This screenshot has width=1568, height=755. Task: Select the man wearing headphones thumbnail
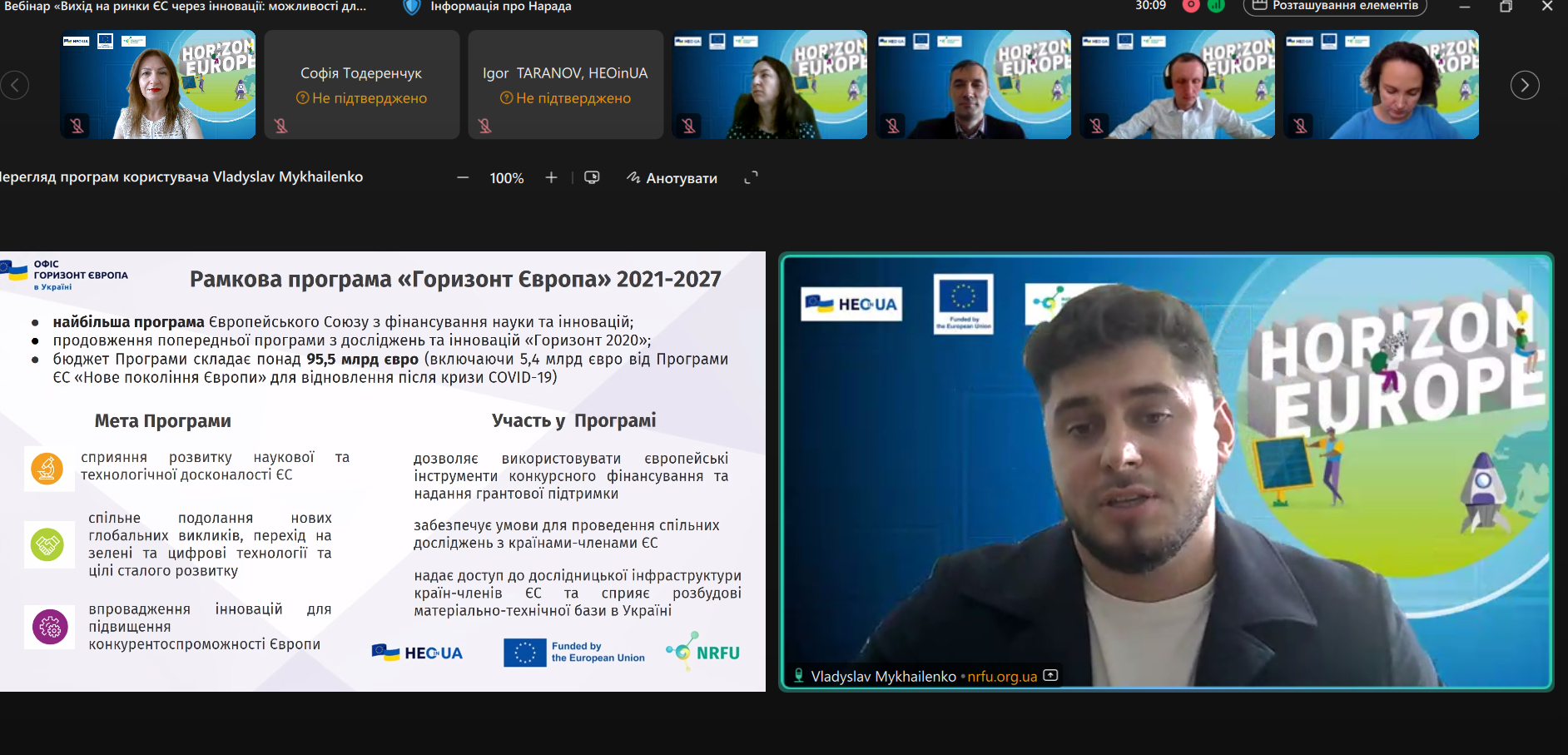[x=1178, y=85]
